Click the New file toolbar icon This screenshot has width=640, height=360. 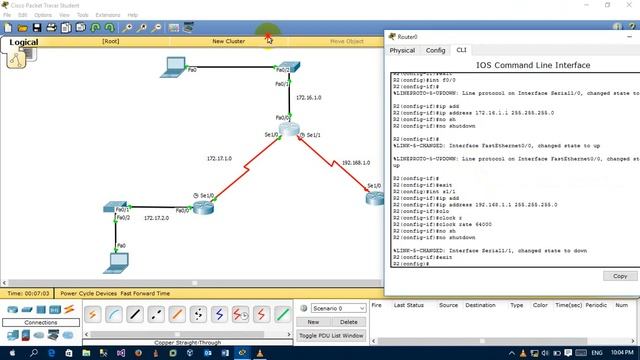pyautogui.click(x=8, y=28)
